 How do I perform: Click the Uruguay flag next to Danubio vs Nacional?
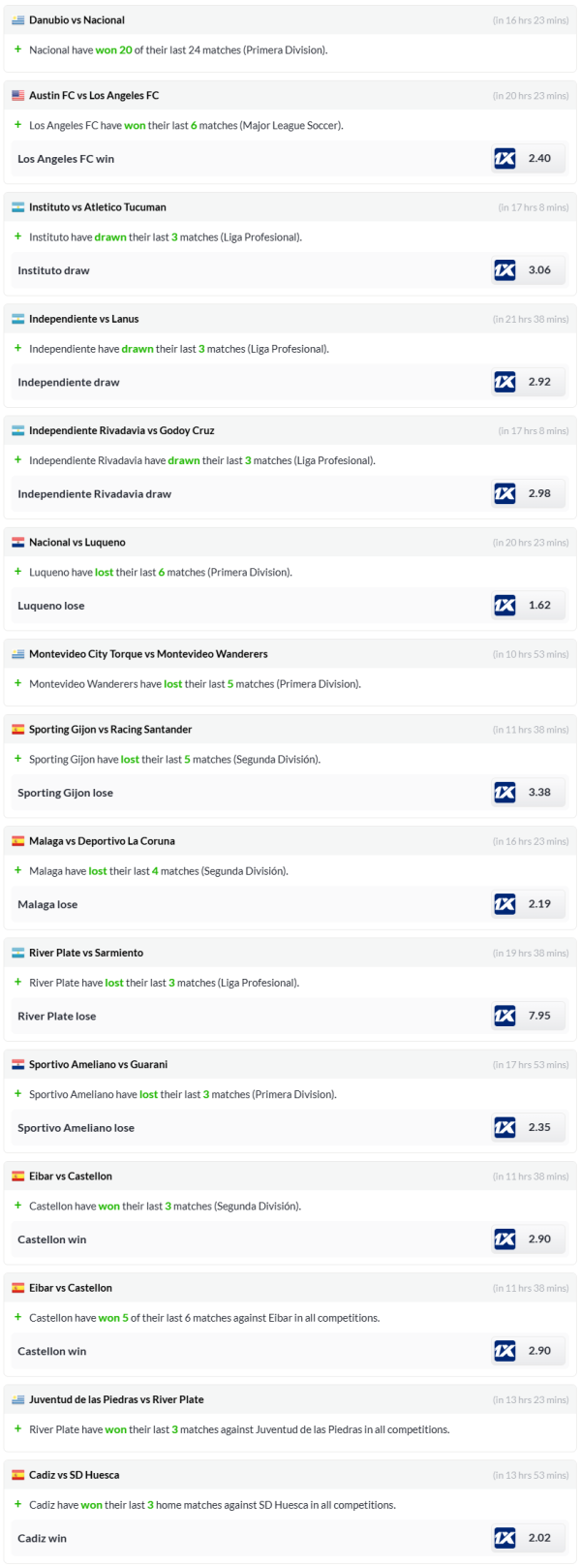pos(18,20)
